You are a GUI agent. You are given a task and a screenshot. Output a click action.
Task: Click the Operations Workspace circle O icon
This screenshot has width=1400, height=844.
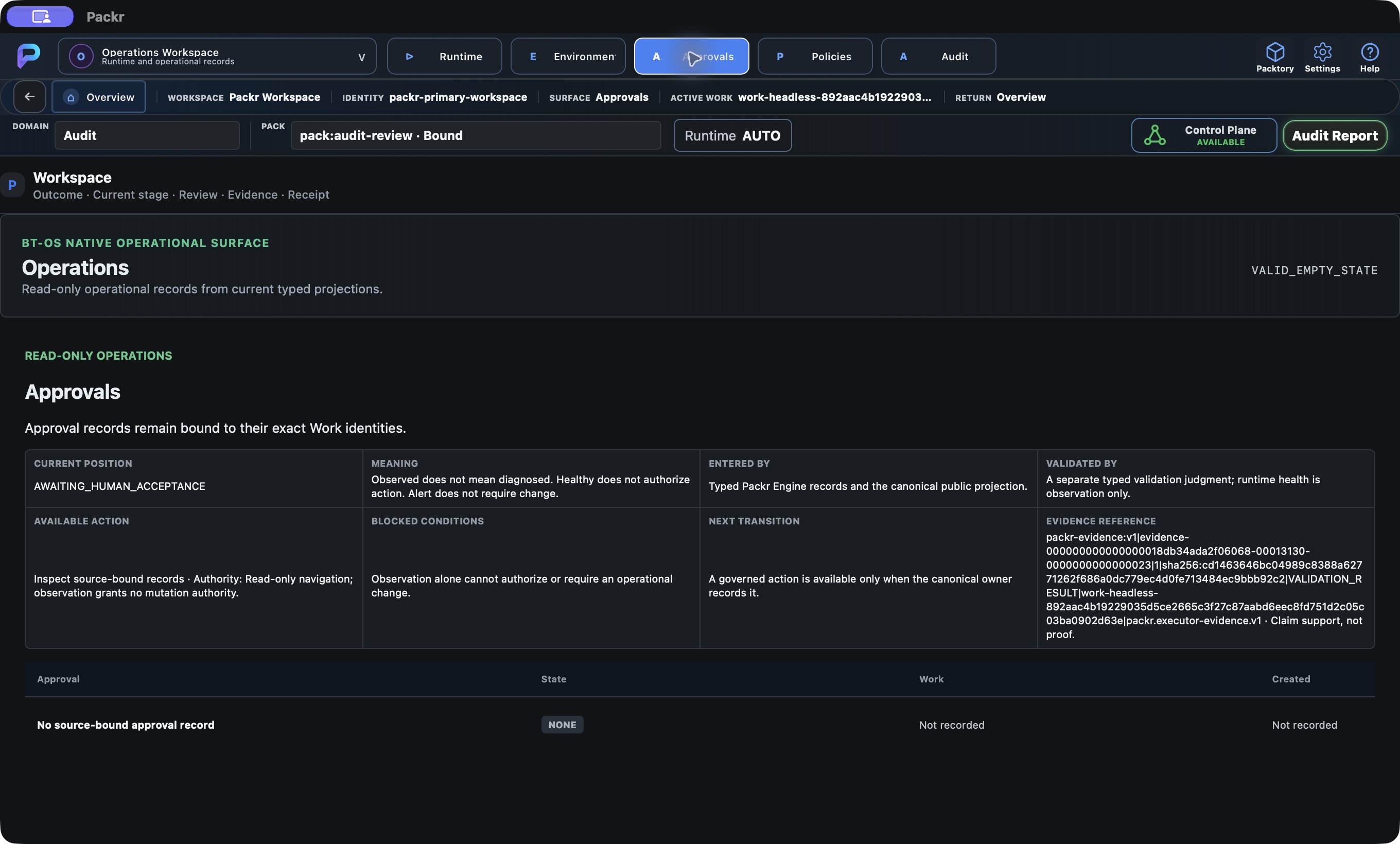[x=81, y=56]
